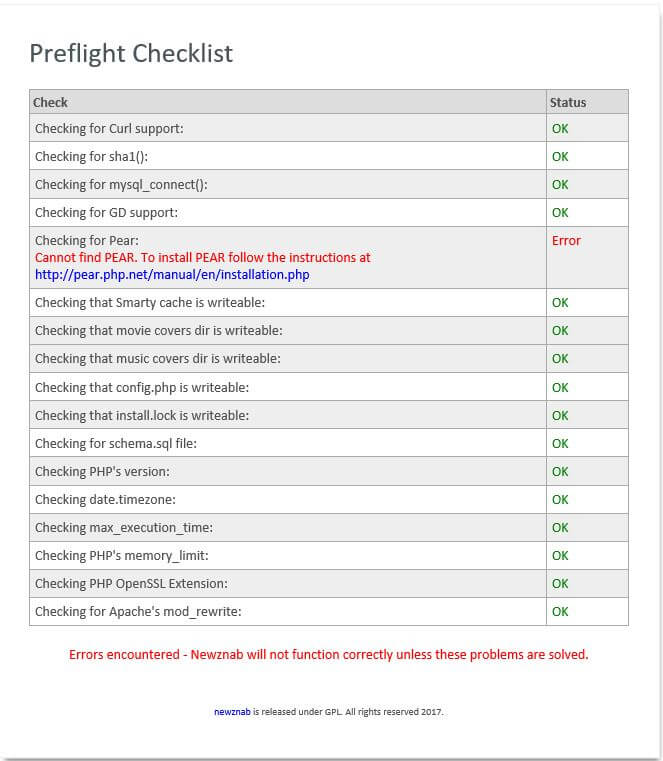663x761 pixels.
Task: Click the OK status for GD support
Action: 560,212
